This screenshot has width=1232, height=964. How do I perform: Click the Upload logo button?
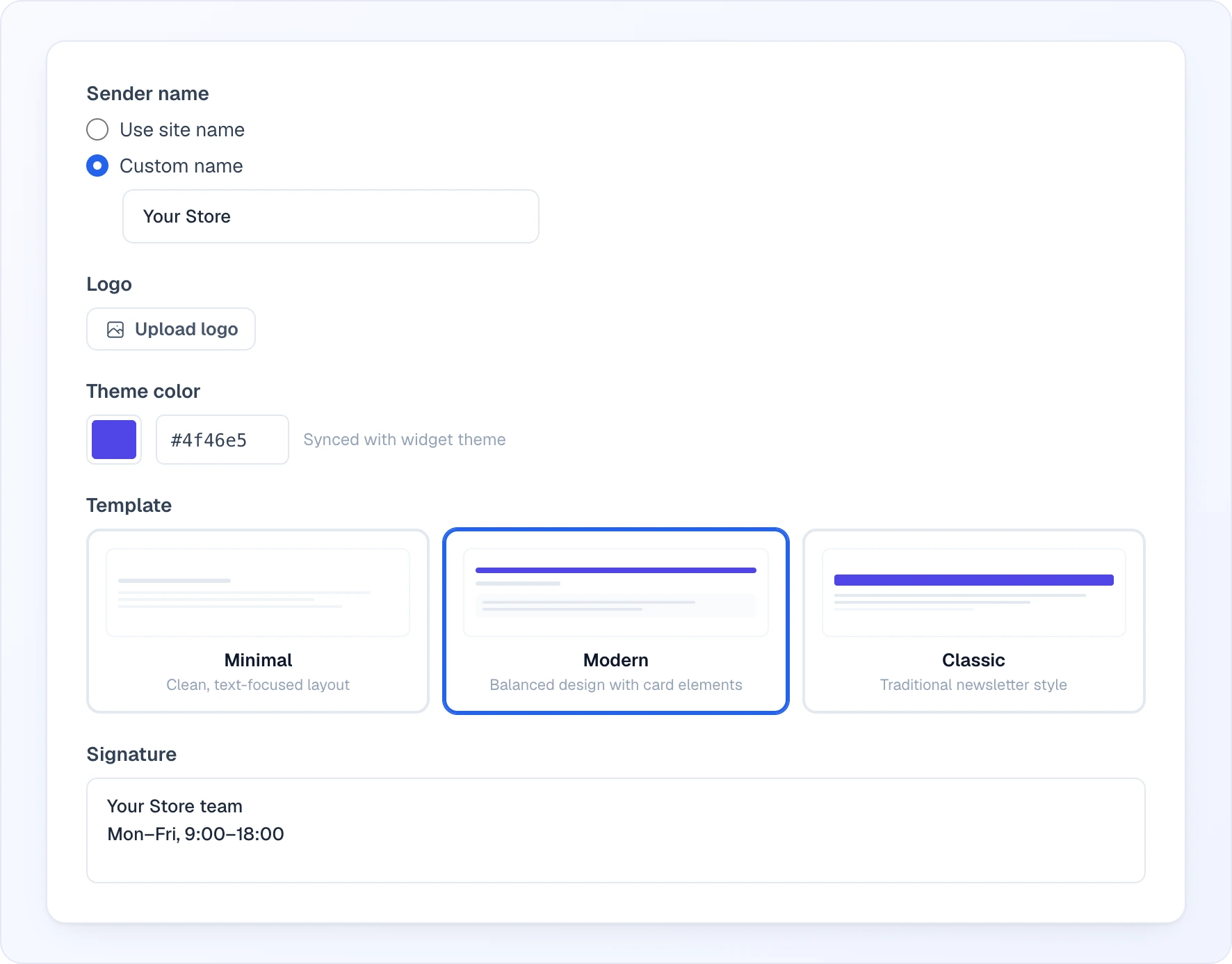click(171, 329)
